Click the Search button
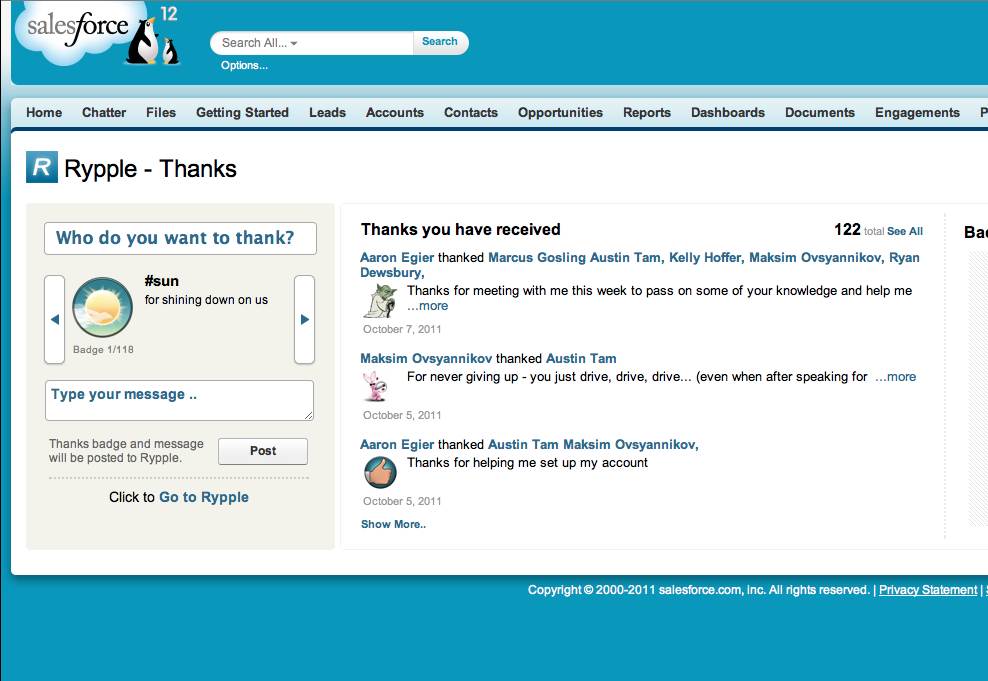Image resolution: width=988 pixels, height=681 pixels. [440, 42]
